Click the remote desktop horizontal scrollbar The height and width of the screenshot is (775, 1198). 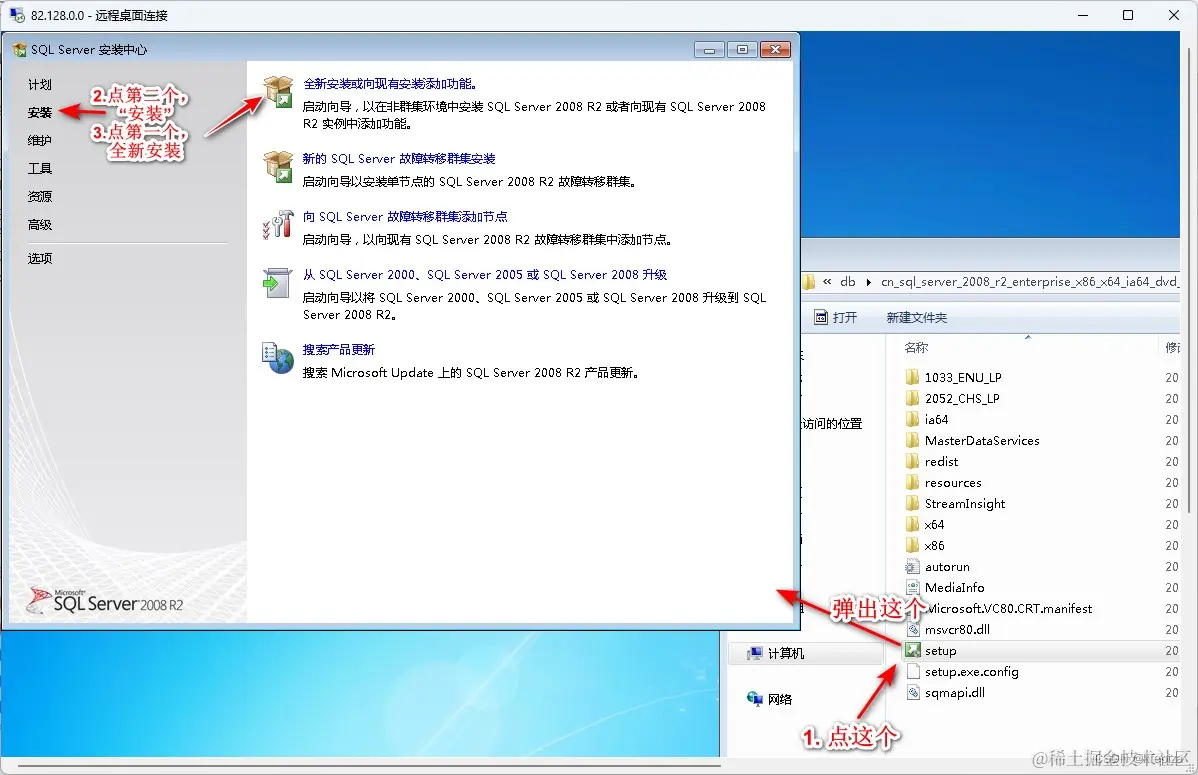(x=369, y=765)
